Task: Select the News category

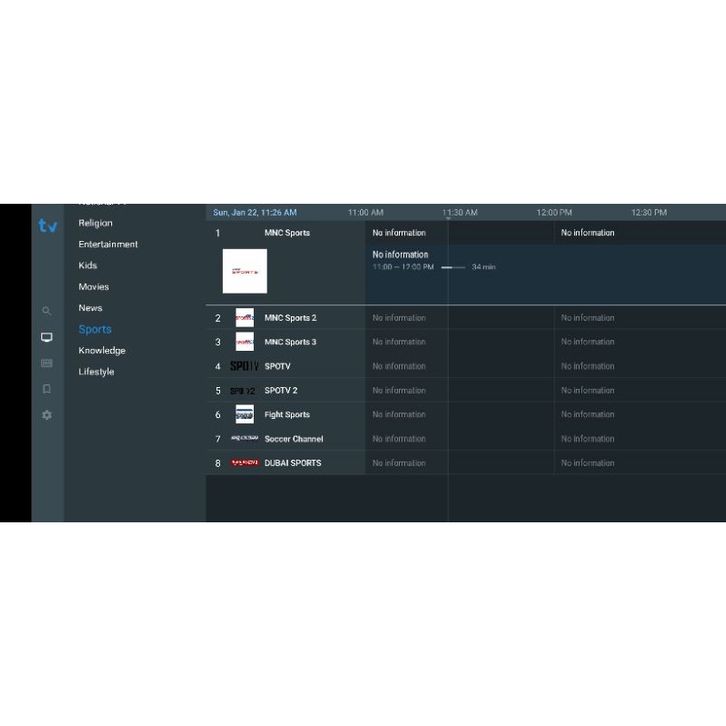Action: [x=90, y=308]
